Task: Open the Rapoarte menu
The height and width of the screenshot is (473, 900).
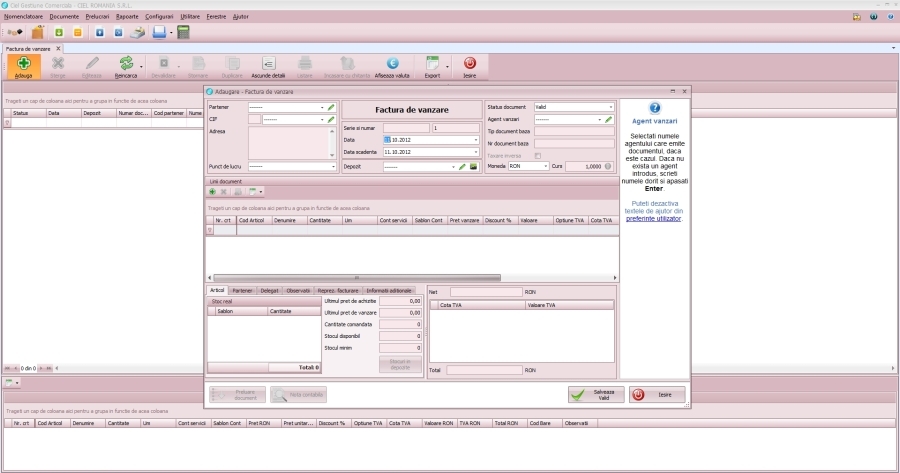Action: pos(127,17)
